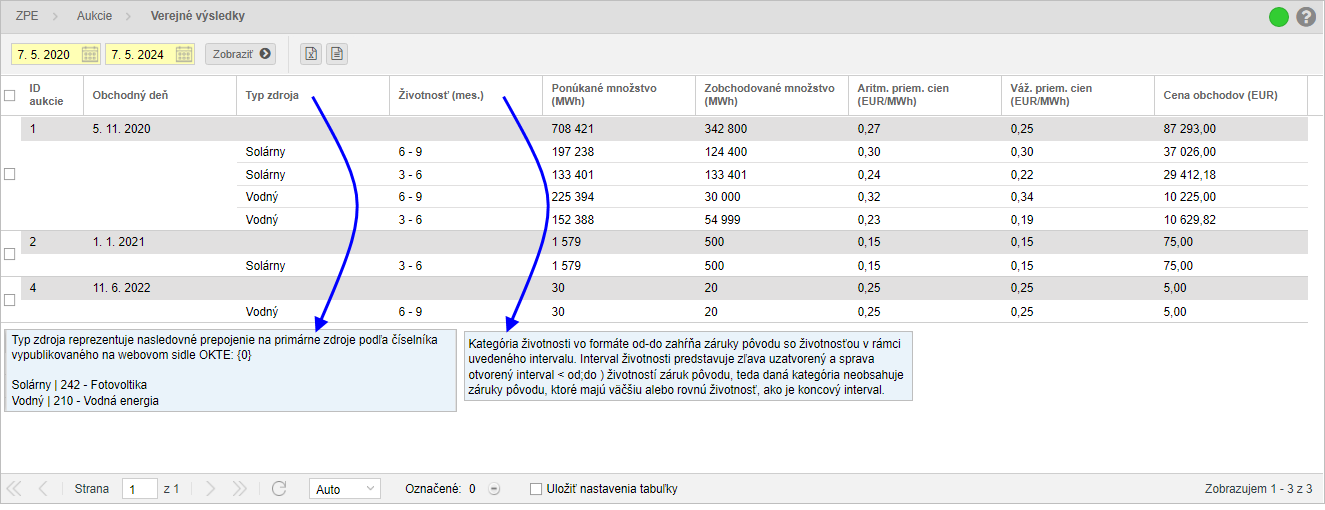Click offered quantity 133 401

click(573, 175)
